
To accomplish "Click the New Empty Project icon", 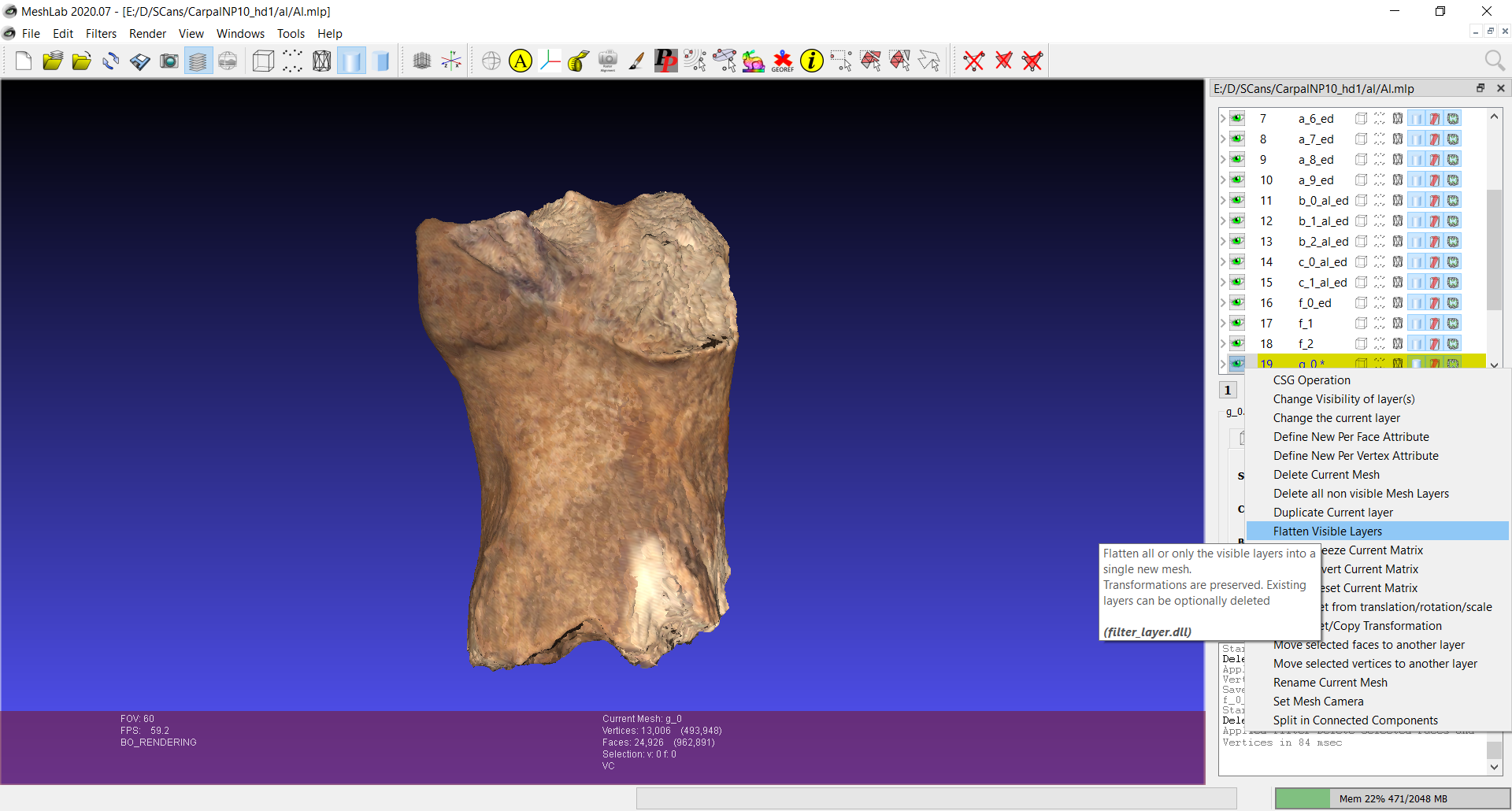I will [x=24, y=61].
